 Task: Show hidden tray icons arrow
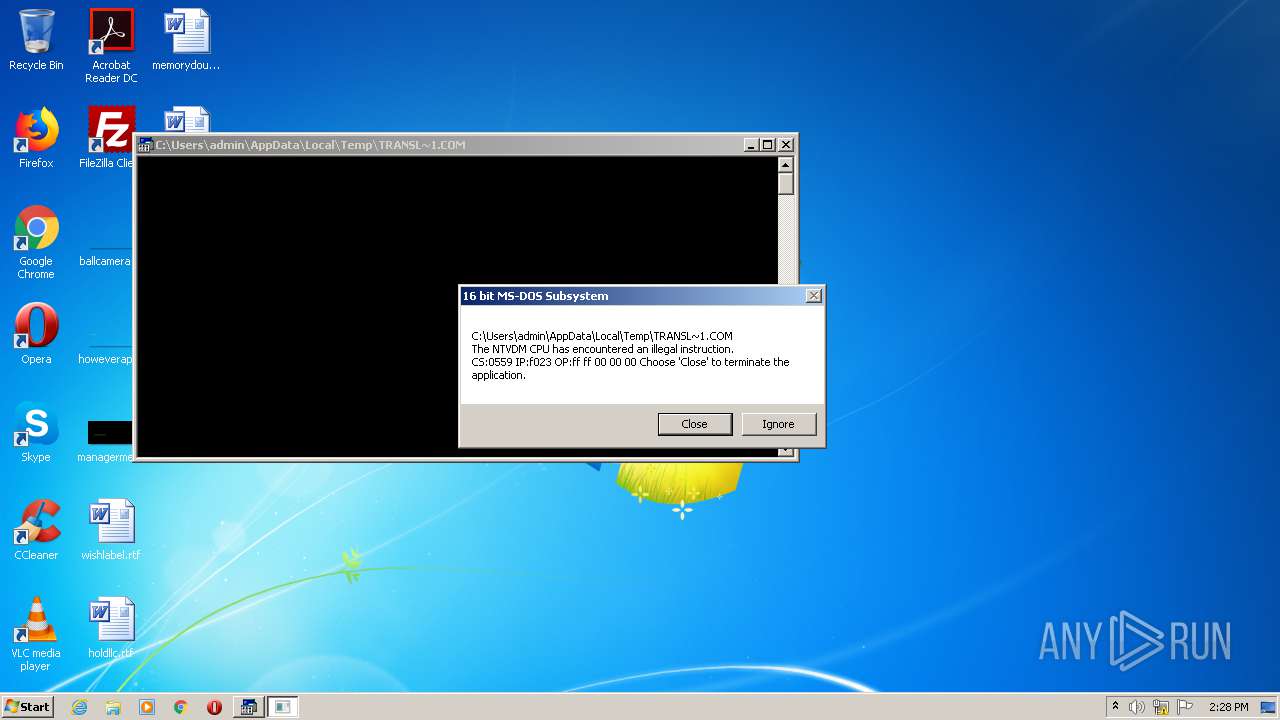point(1115,707)
